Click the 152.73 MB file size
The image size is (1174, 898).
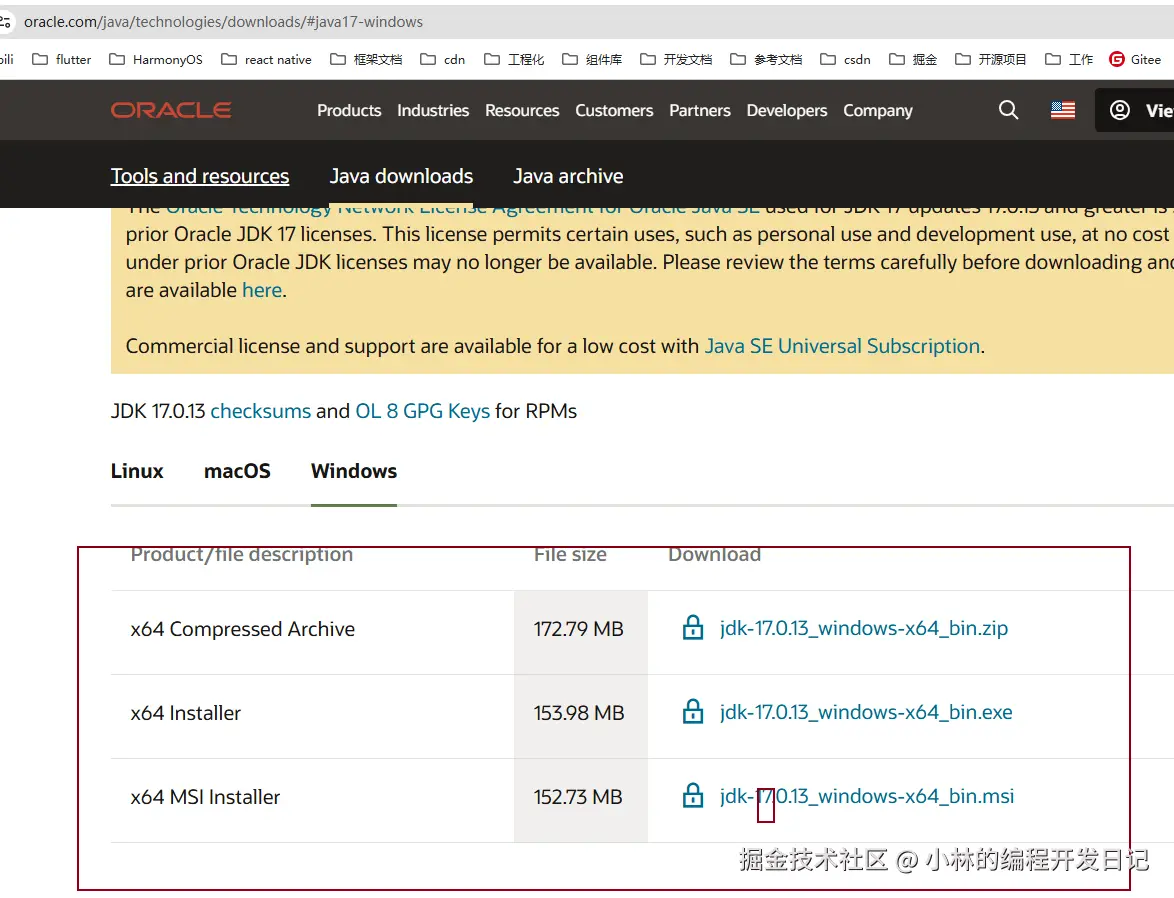point(577,797)
